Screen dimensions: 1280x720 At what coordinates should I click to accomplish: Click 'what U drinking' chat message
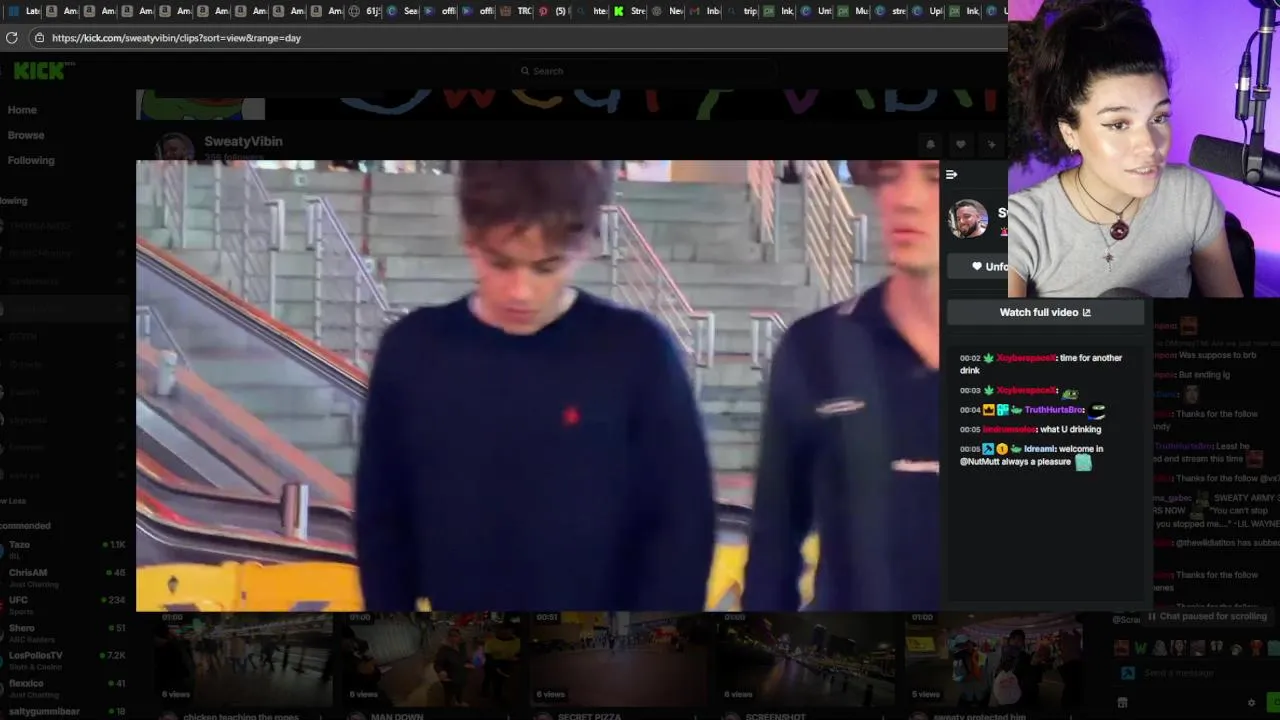pyautogui.click(x=1071, y=430)
